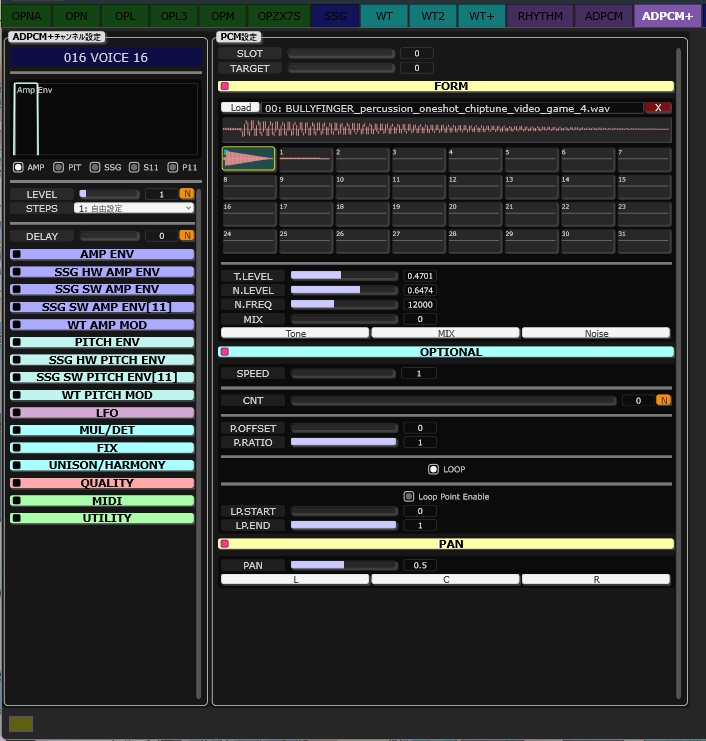Open the OPZX7S tab
Image resolution: width=706 pixels, height=741 pixels.
pos(279,16)
